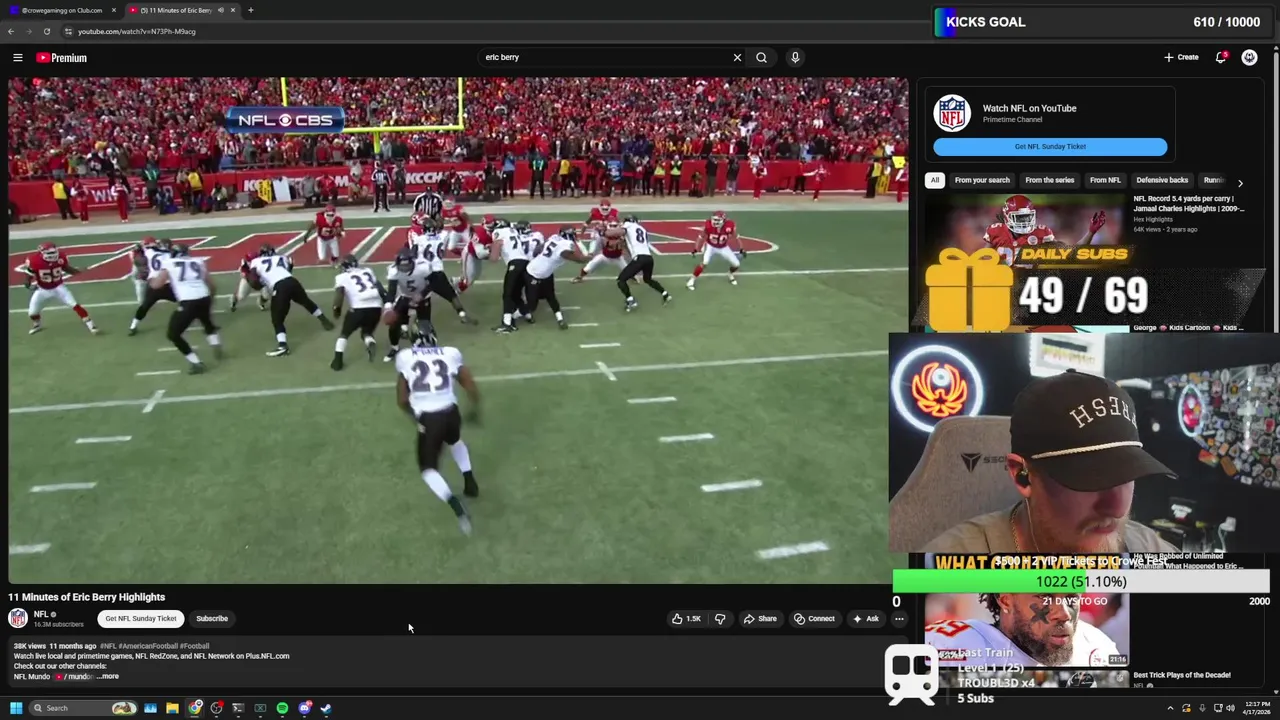Open Discord from the taskbar
The image size is (1280, 720).
304,708
